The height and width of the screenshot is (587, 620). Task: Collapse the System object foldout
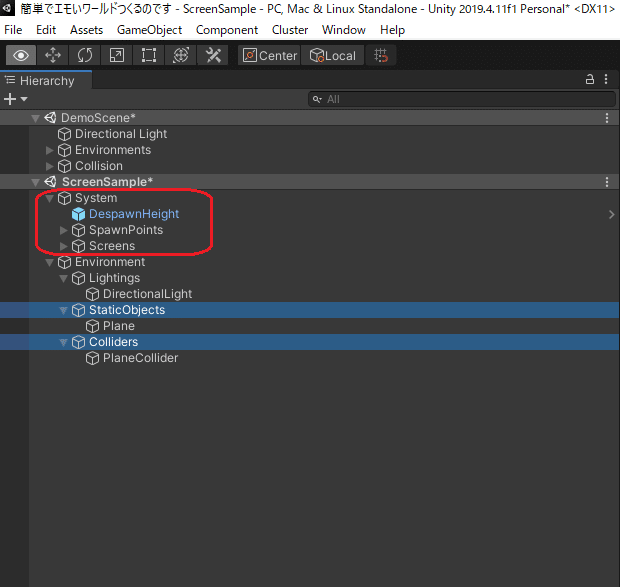click(49, 198)
